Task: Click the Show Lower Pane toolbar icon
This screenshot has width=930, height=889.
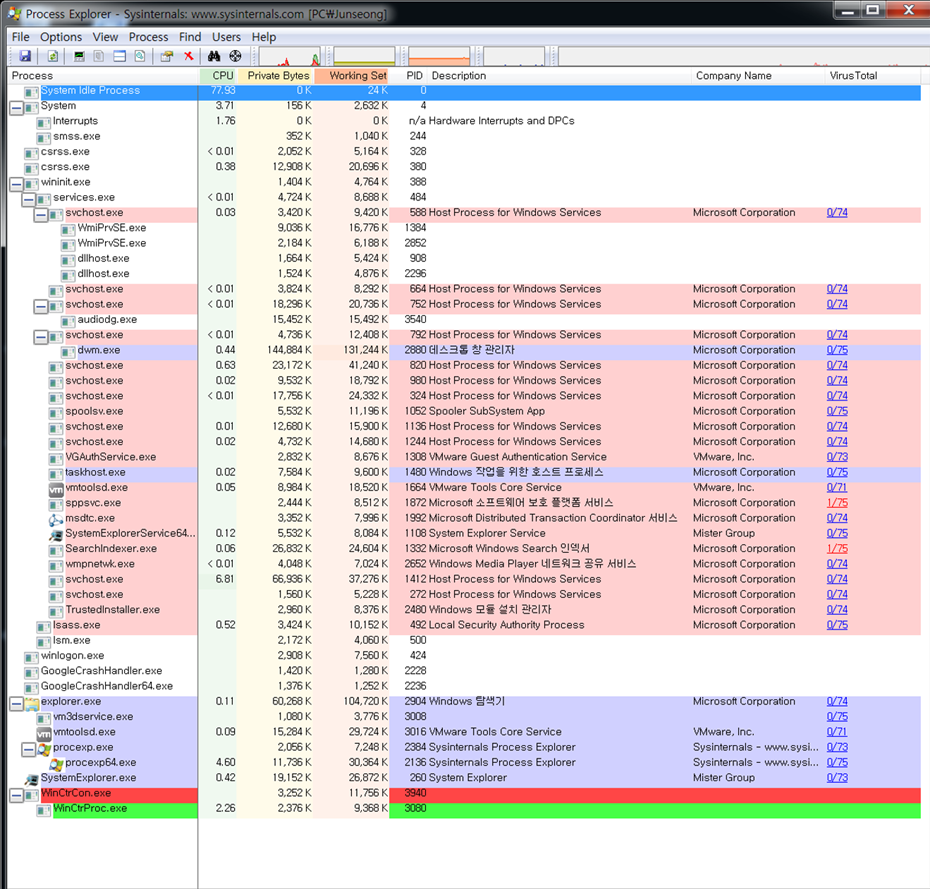Action: pos(120,56)
